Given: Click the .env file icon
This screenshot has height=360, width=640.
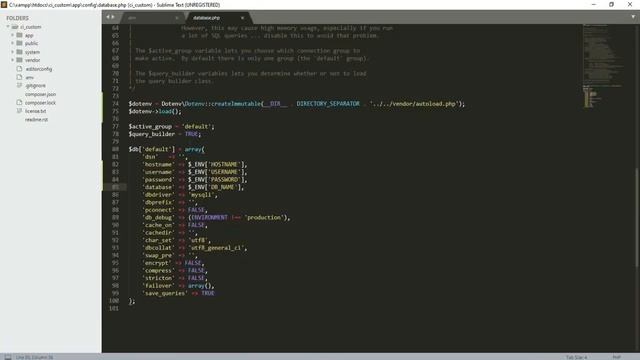Looking at the screenshot, I should [x=19, y=77].
